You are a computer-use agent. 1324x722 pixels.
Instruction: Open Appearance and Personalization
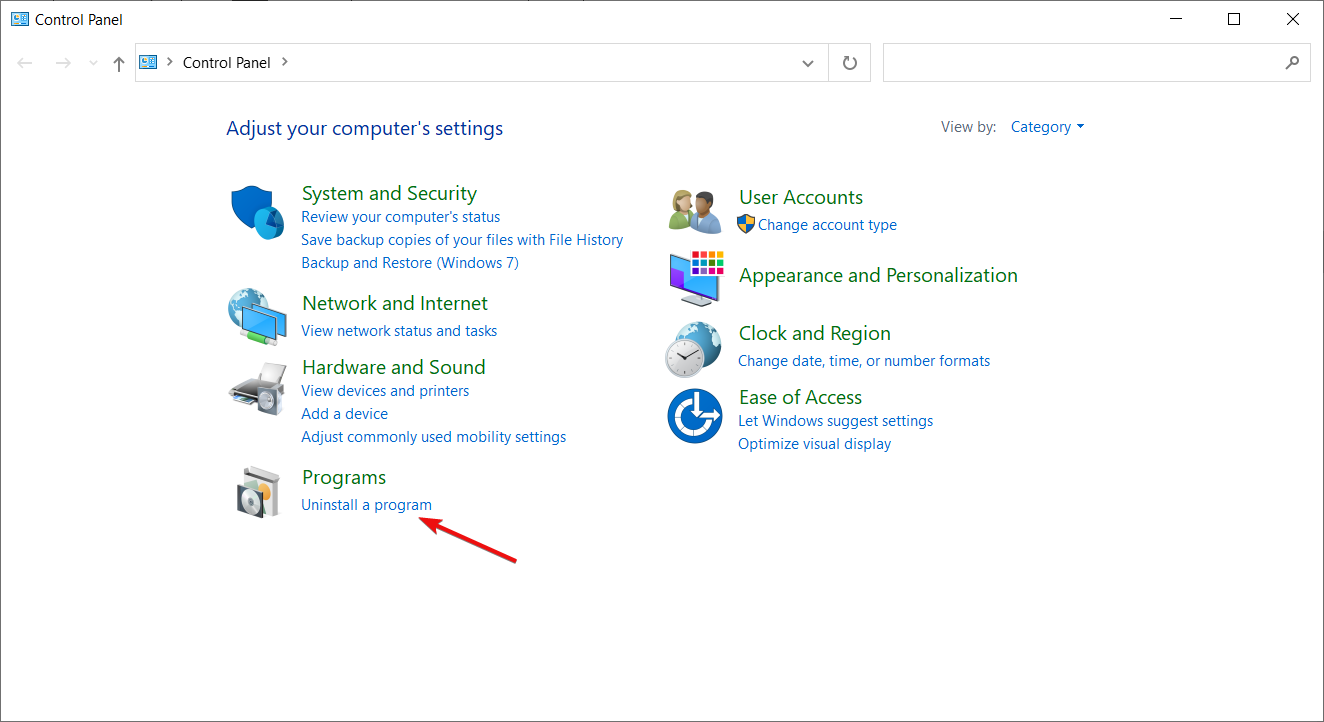click(x=878, y=275)
